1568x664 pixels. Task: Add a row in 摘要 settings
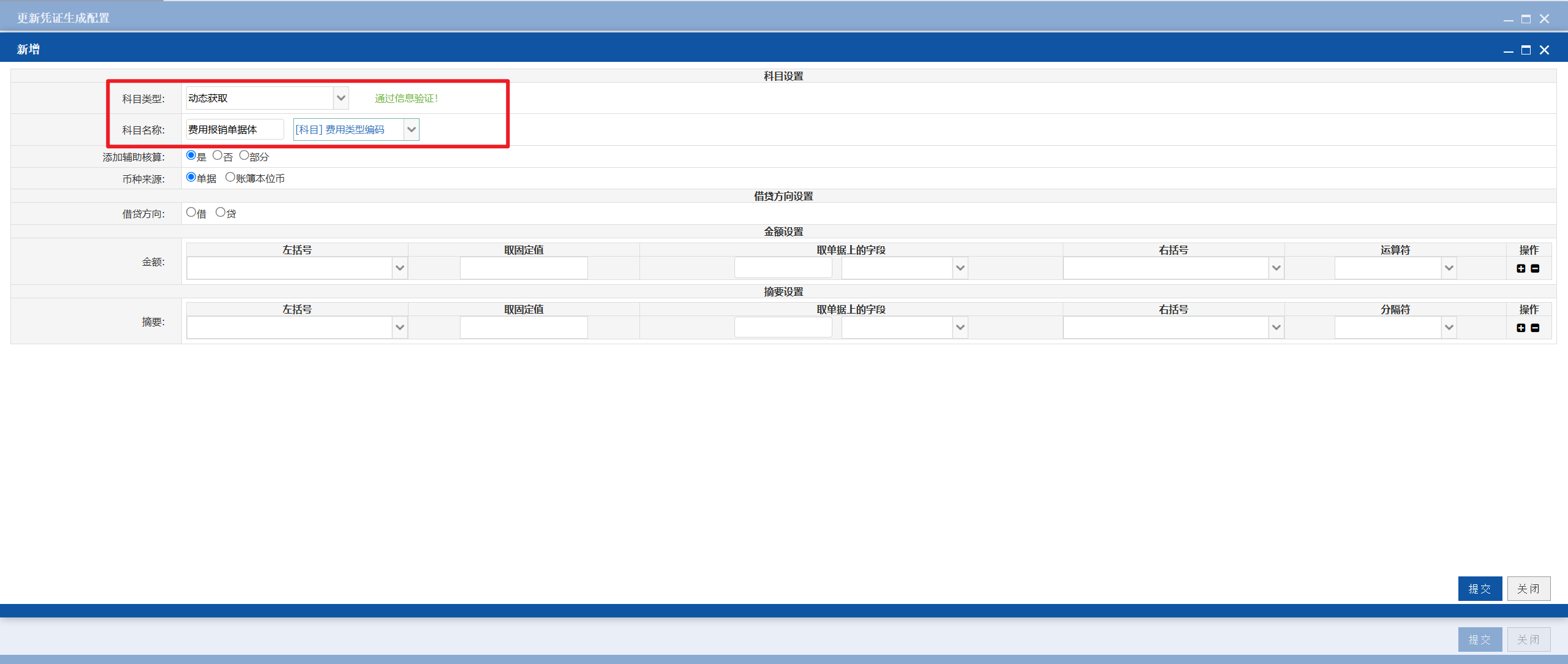pyautogui.click(x=1521, y=328)
